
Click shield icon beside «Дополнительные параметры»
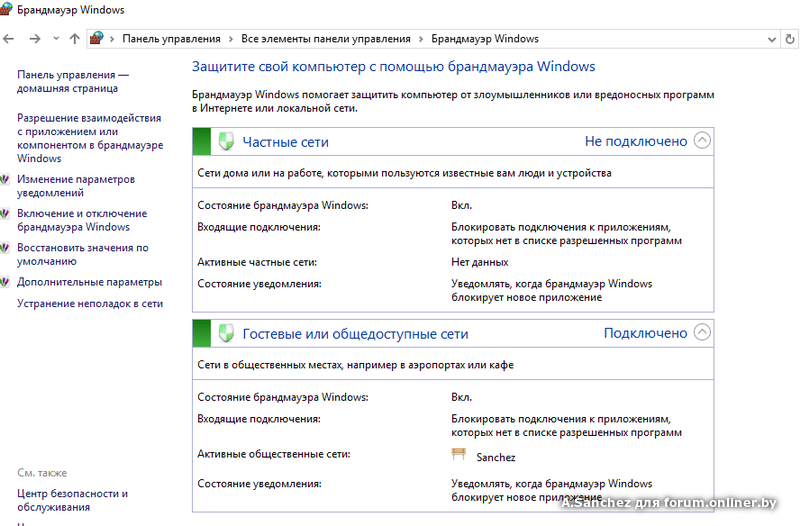(x=5, y=282)
